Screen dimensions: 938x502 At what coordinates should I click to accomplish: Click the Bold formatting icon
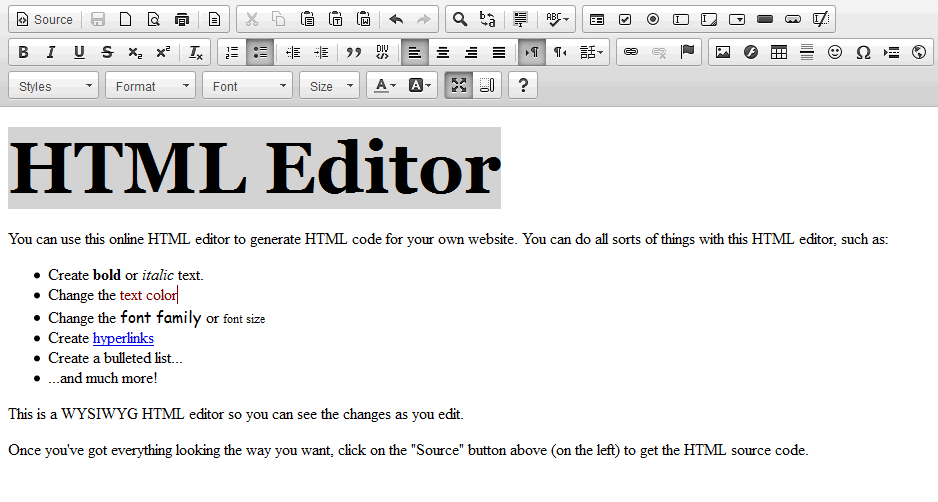coord(23,53)
